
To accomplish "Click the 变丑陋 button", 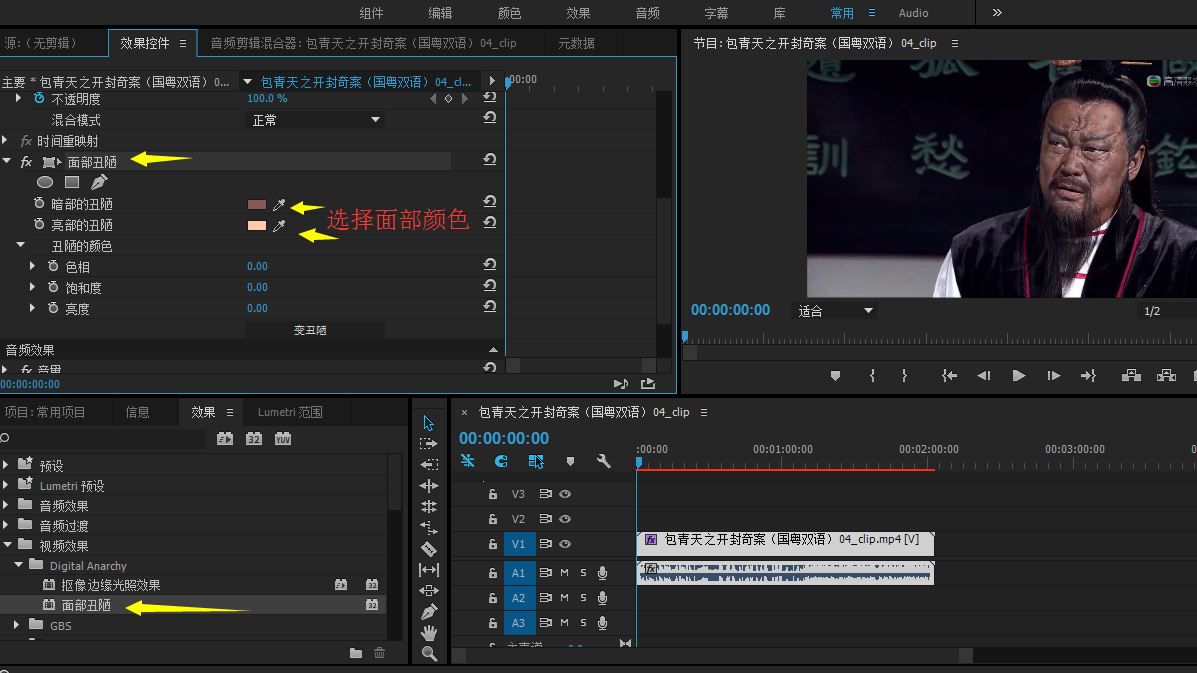I will coord(310,329).
